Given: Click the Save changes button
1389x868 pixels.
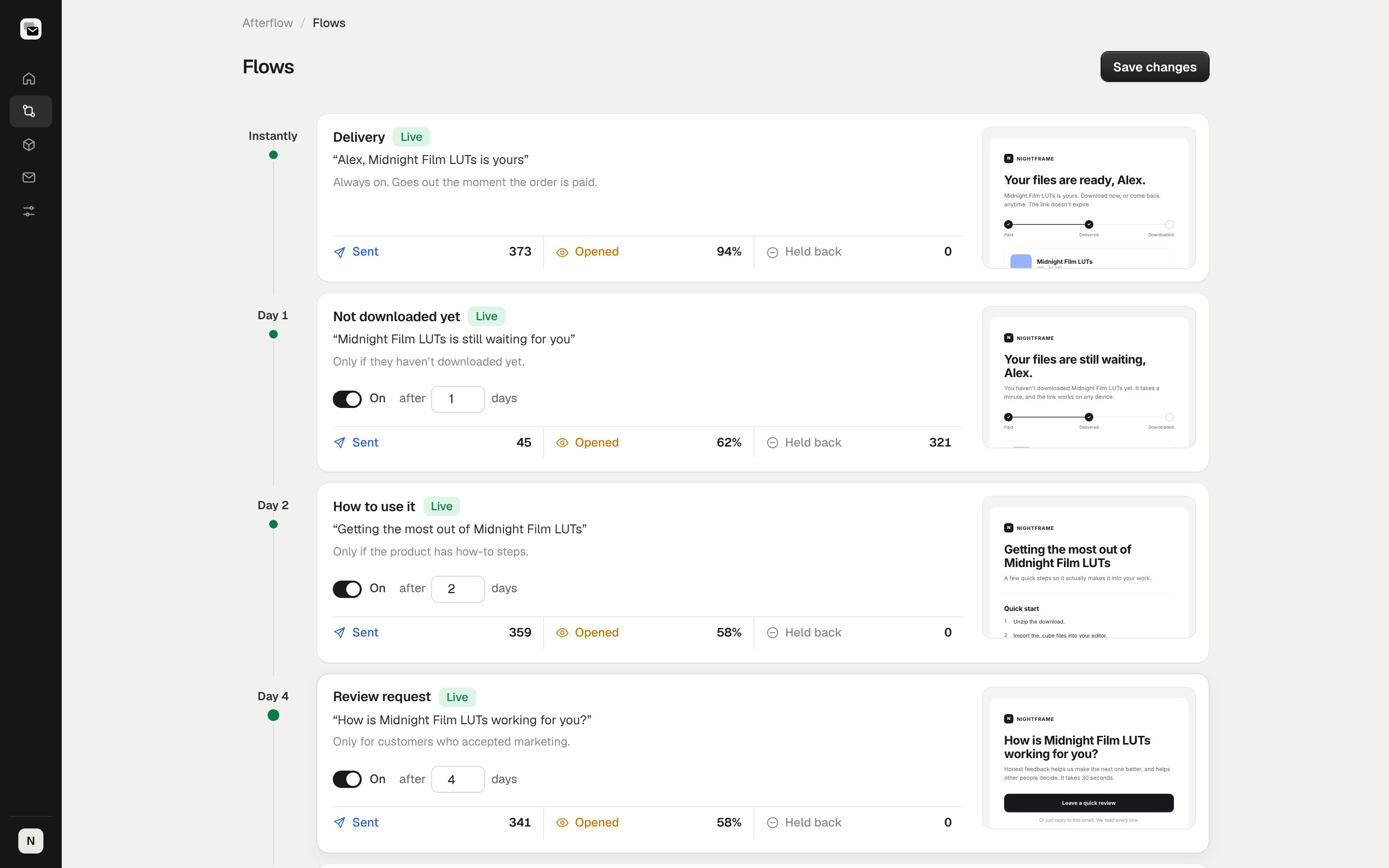Looking at the screenshot, I should 1154,67.
